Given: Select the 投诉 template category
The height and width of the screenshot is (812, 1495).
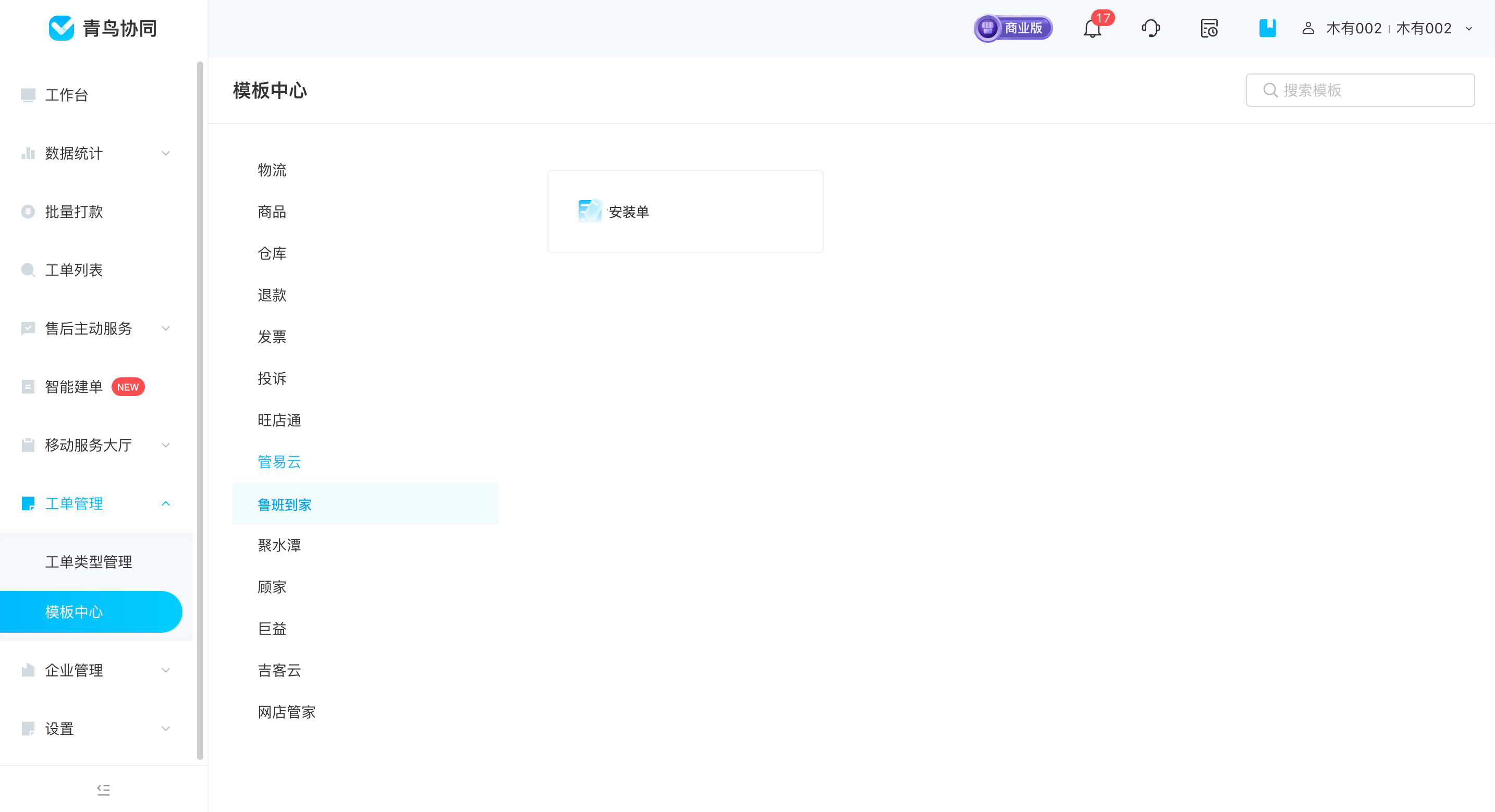Looking at the screenshot, I should click(365, 378).
